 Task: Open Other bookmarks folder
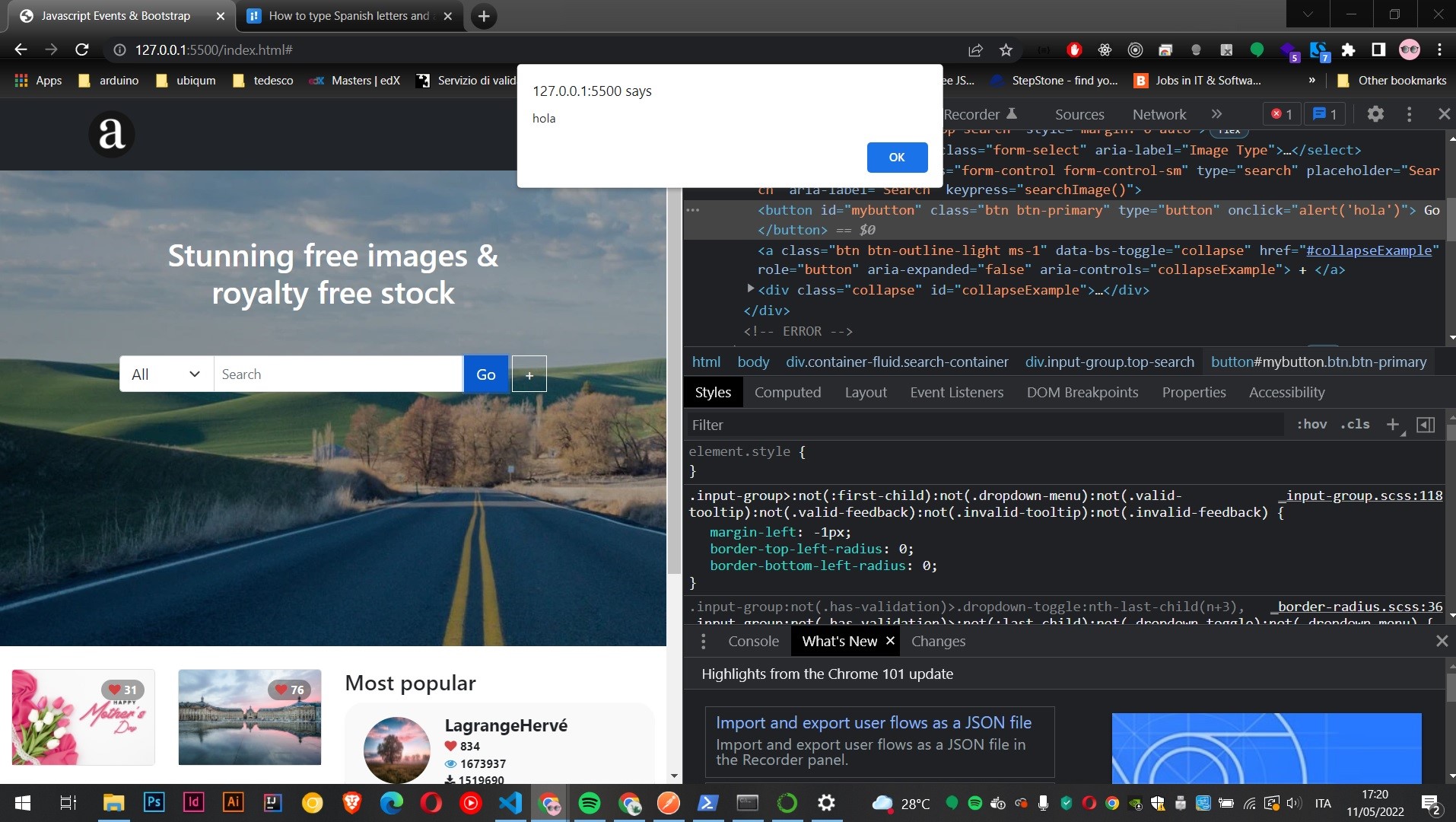coord(1391,81)
